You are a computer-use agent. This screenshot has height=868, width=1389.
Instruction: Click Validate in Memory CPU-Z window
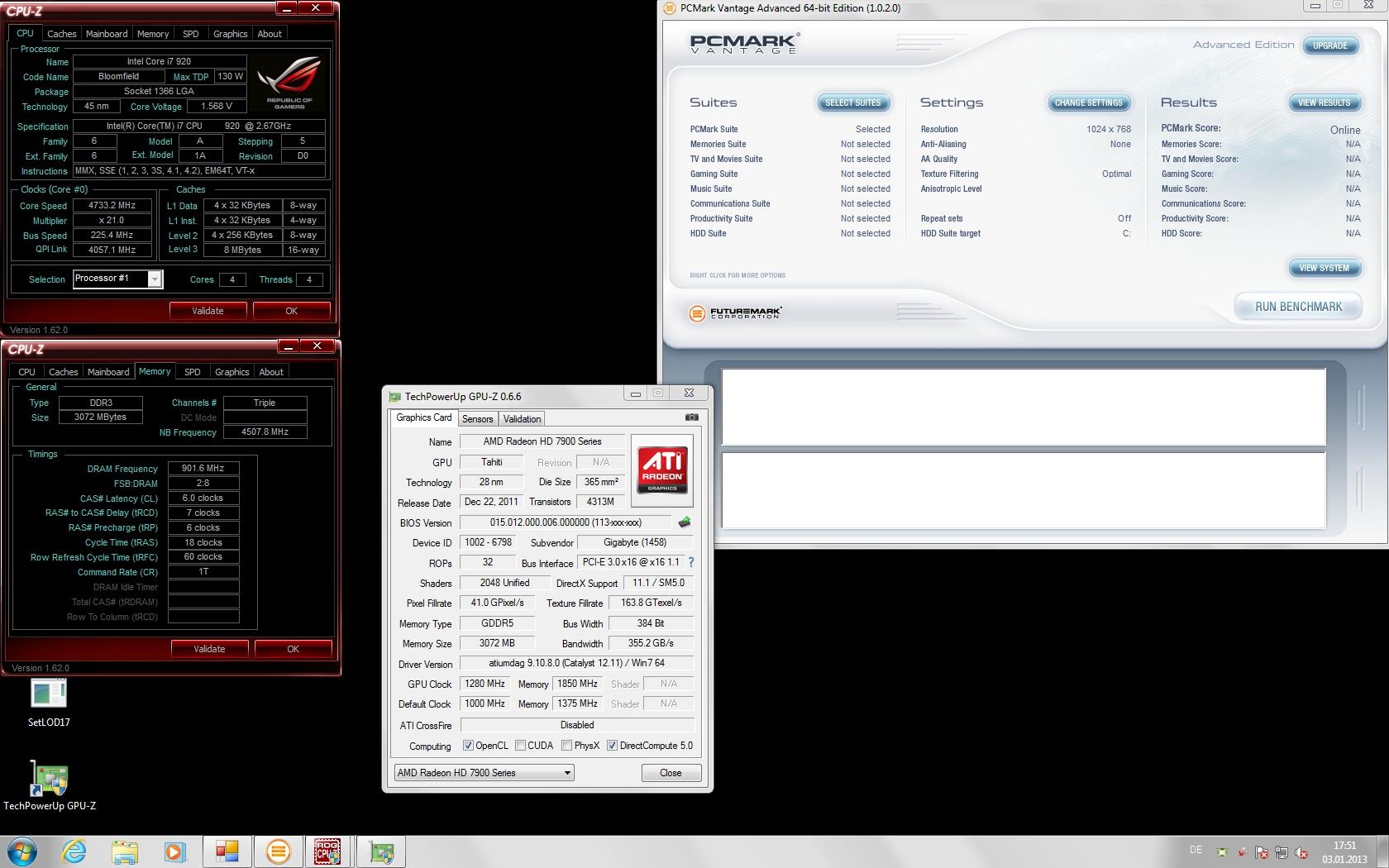[209, 649]
